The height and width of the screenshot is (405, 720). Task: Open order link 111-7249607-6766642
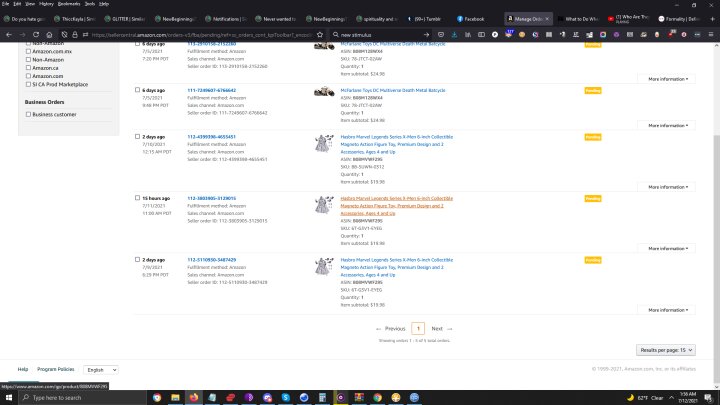point(212,90)
